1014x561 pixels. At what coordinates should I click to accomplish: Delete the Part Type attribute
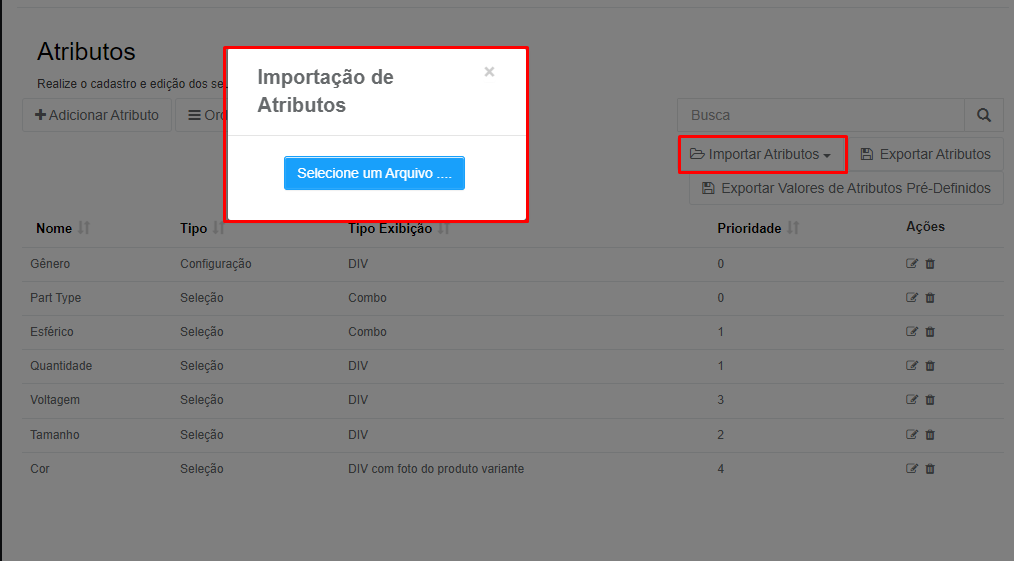[930, 298]
